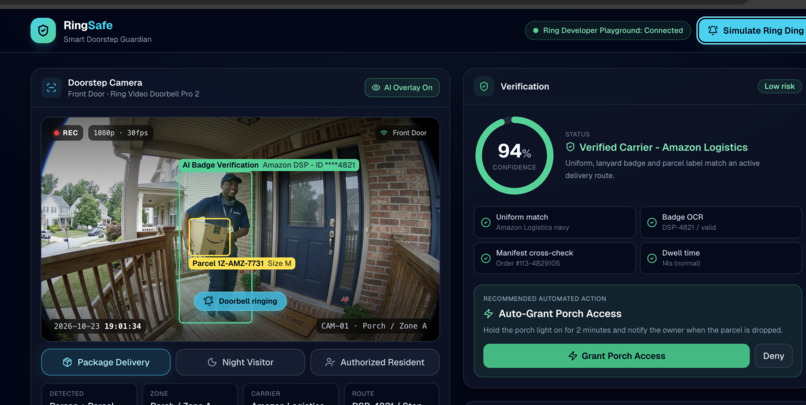Click the lightning icon by Auto-Grant Porch Access

point(488,314)
